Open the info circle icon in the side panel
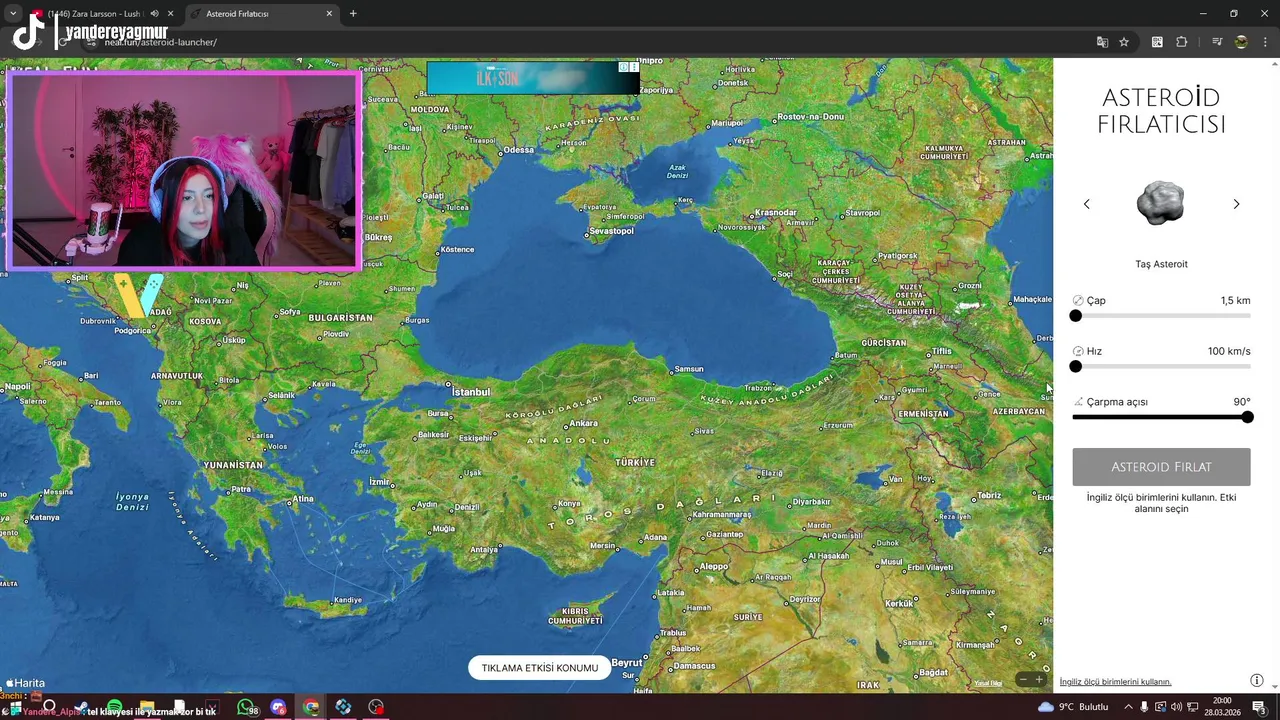Image resolution: width=1280 pixels, height=720 pixels. (1257, 680)
